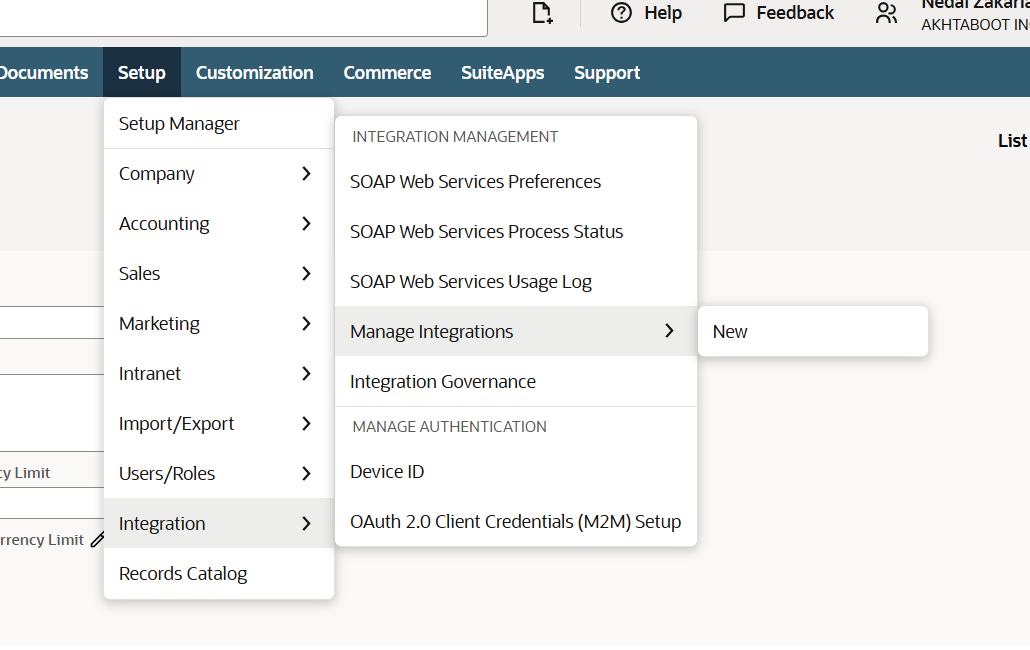
Task: Expand the Company submenu arrow
Action: click(306, 173)
